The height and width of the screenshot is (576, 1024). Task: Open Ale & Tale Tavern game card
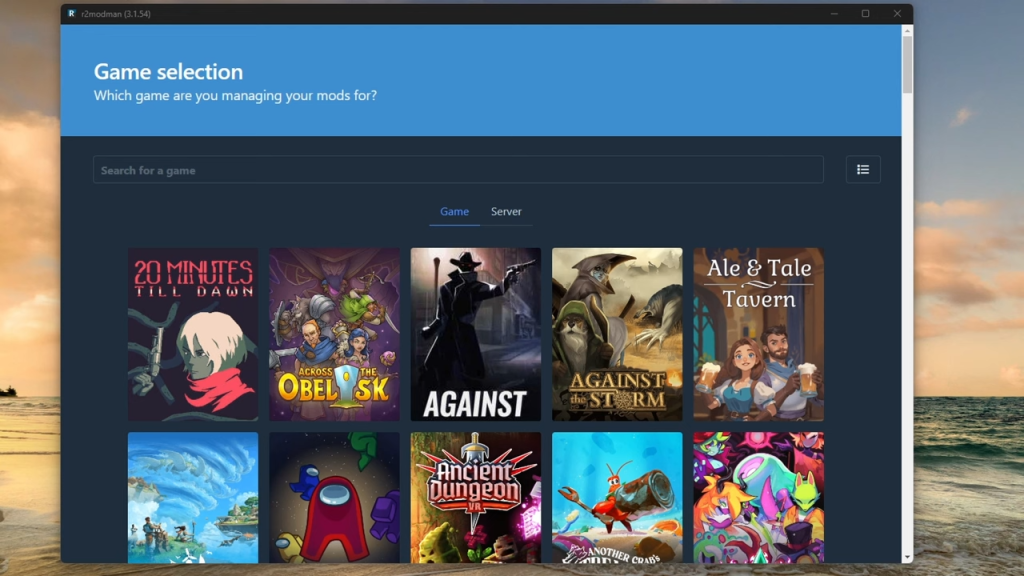click(758, 334)
